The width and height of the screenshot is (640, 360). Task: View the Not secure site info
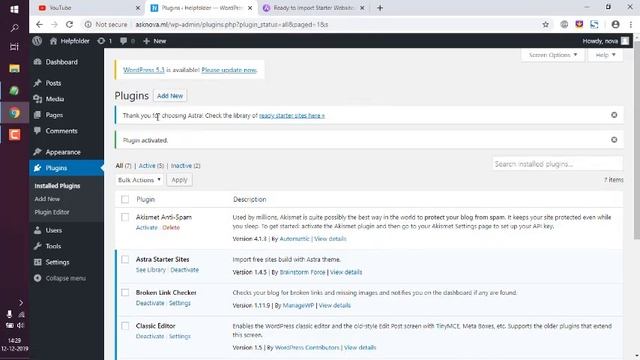pyautogui.click(x=106, y=24)
